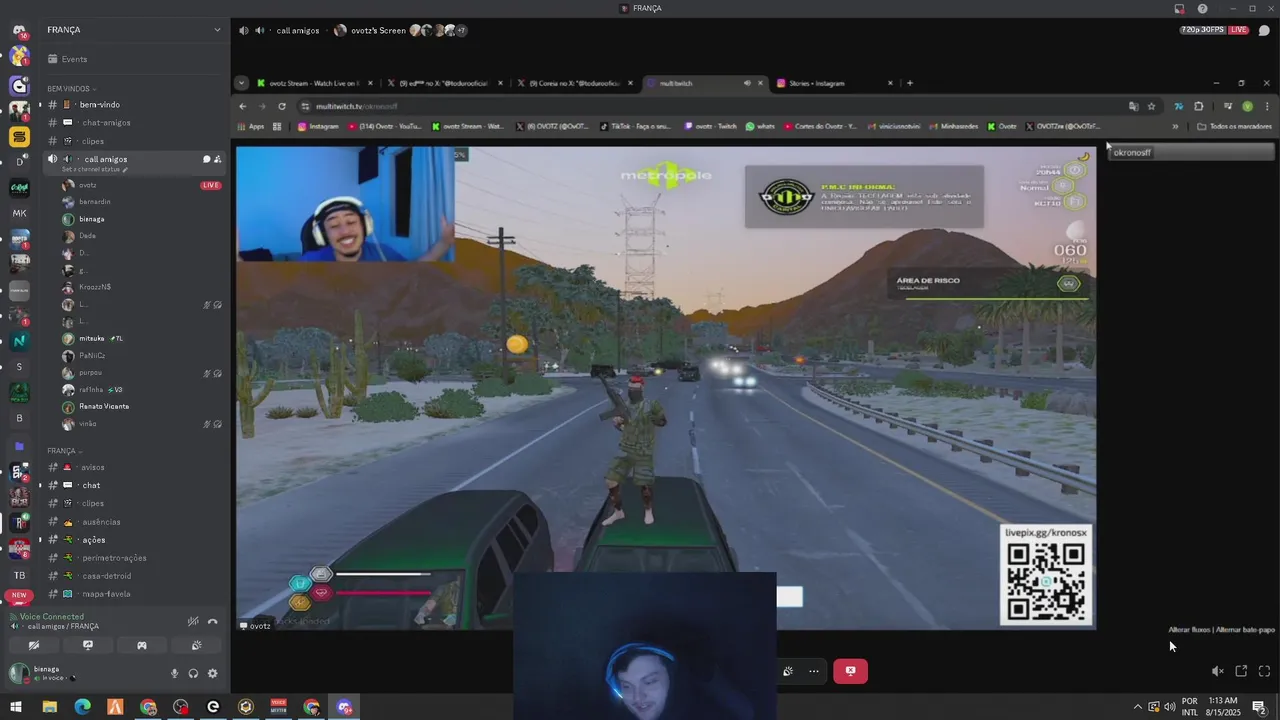Image resolution: width=1280 pixels, height=720 pixels.
Task: Select Stories Instagram tab in streamed browser
Action: tap(834, 83)
